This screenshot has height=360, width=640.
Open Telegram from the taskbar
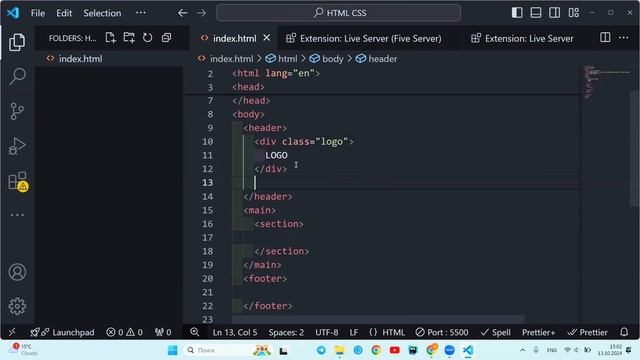(321, 350)
